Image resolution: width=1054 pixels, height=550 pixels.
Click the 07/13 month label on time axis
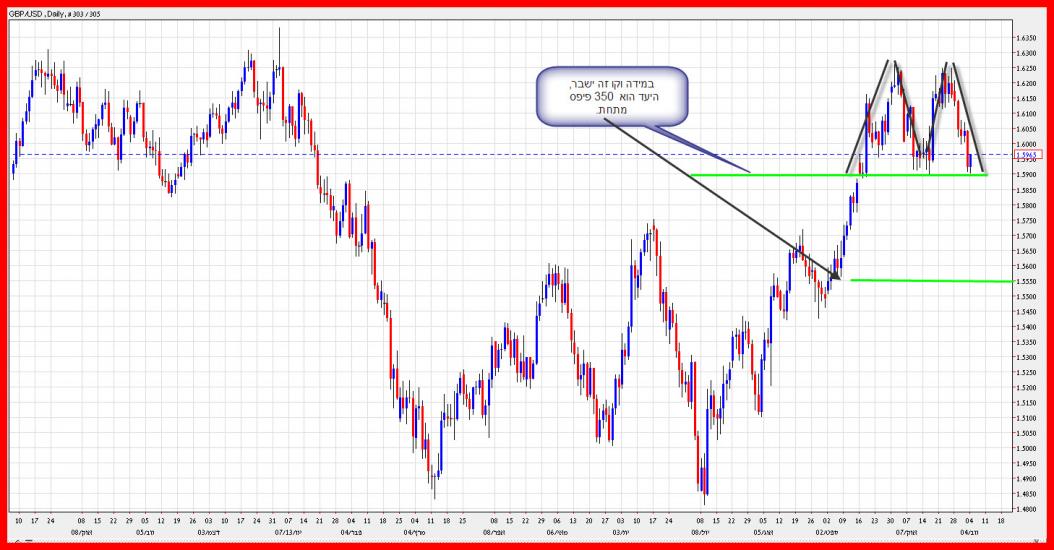287,534
